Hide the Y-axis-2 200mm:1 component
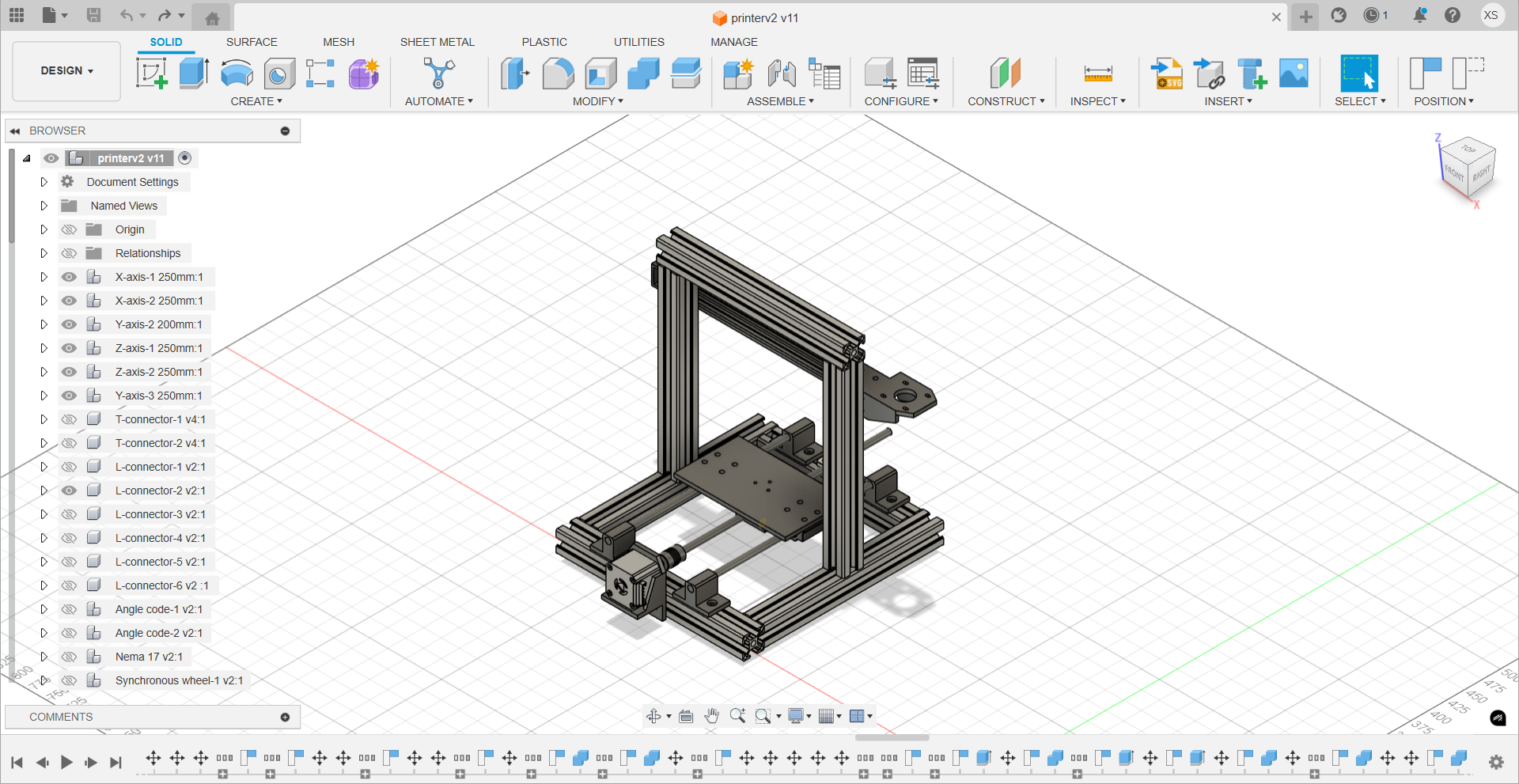The height and width of the screenshot is (784, 1519). (x=70, y=324)
